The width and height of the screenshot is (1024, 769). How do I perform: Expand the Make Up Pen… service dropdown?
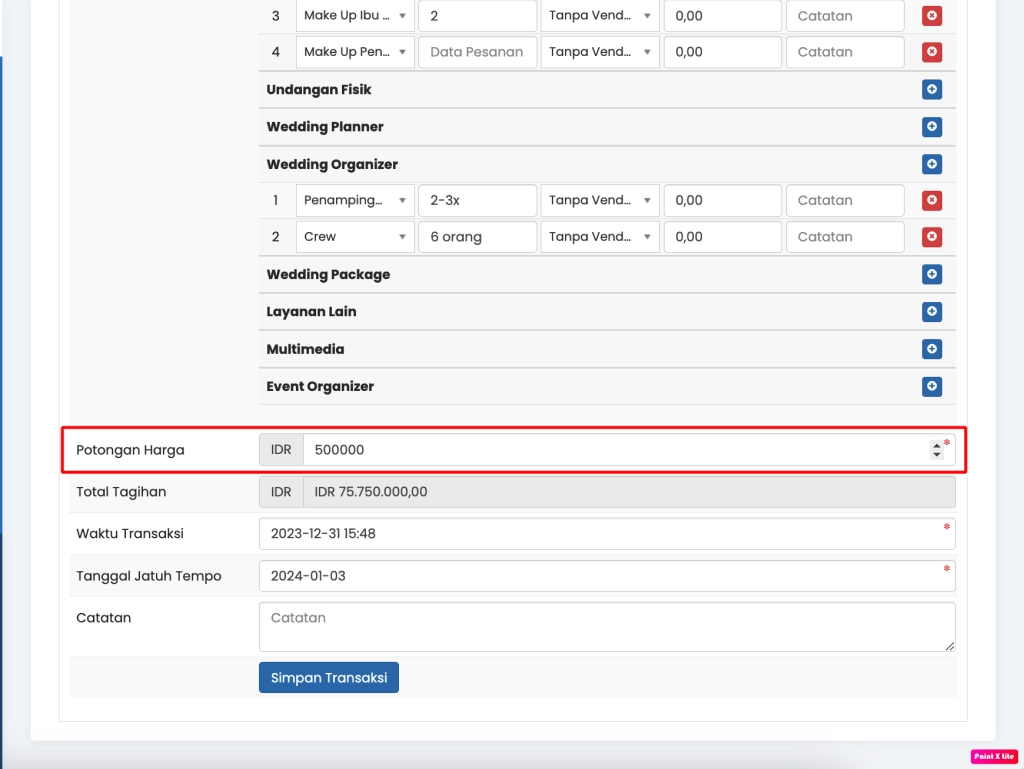[355, 52]
